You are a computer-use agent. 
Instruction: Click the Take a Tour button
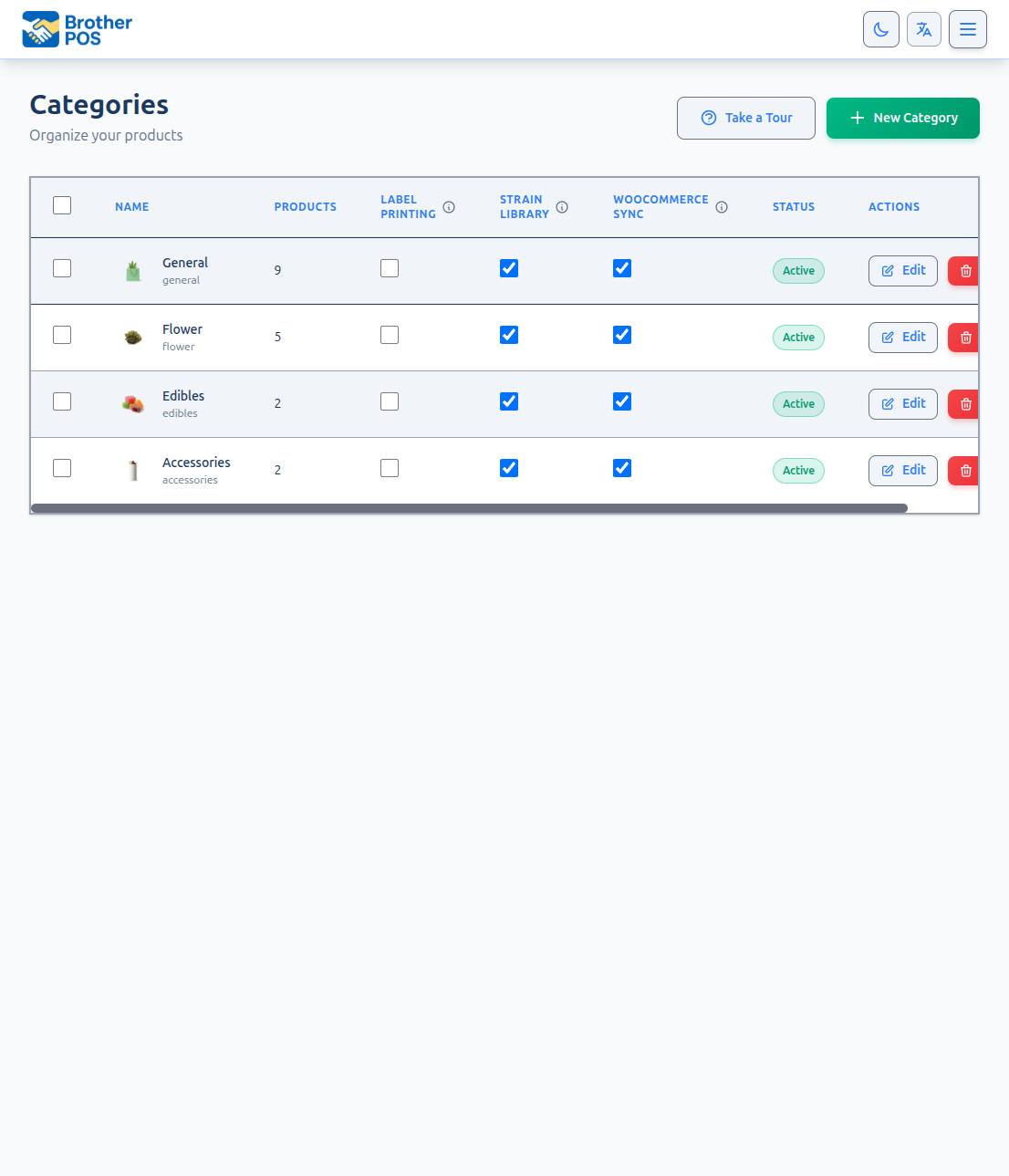(x=745, y=118)
